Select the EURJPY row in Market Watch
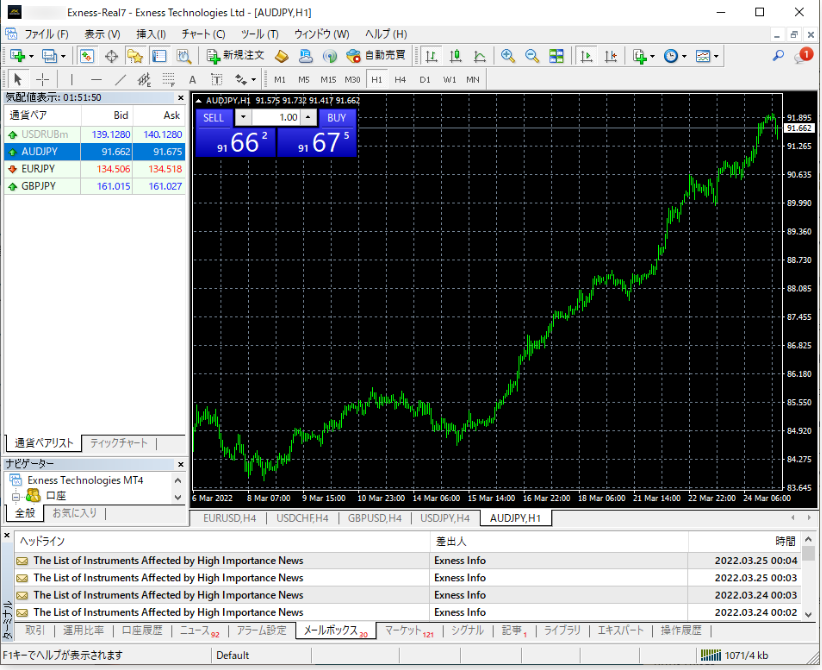Image resolution: width=822 pixels, height=670 pixels. coord(94,169)
